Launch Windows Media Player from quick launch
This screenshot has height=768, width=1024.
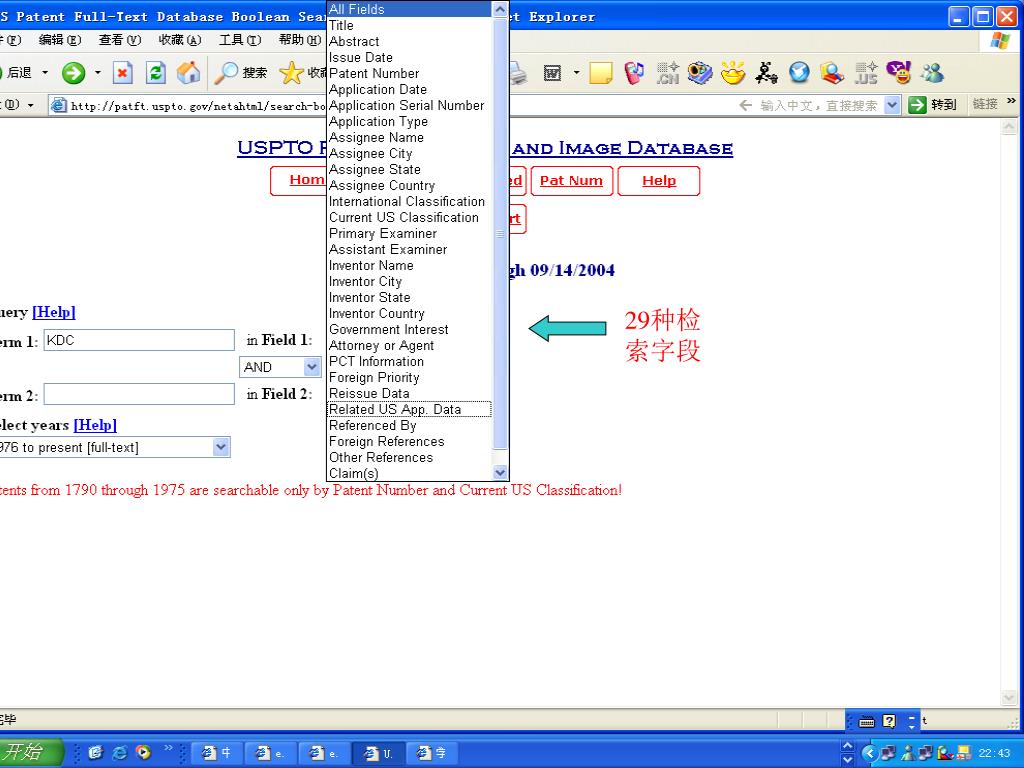tap(143, 752)
